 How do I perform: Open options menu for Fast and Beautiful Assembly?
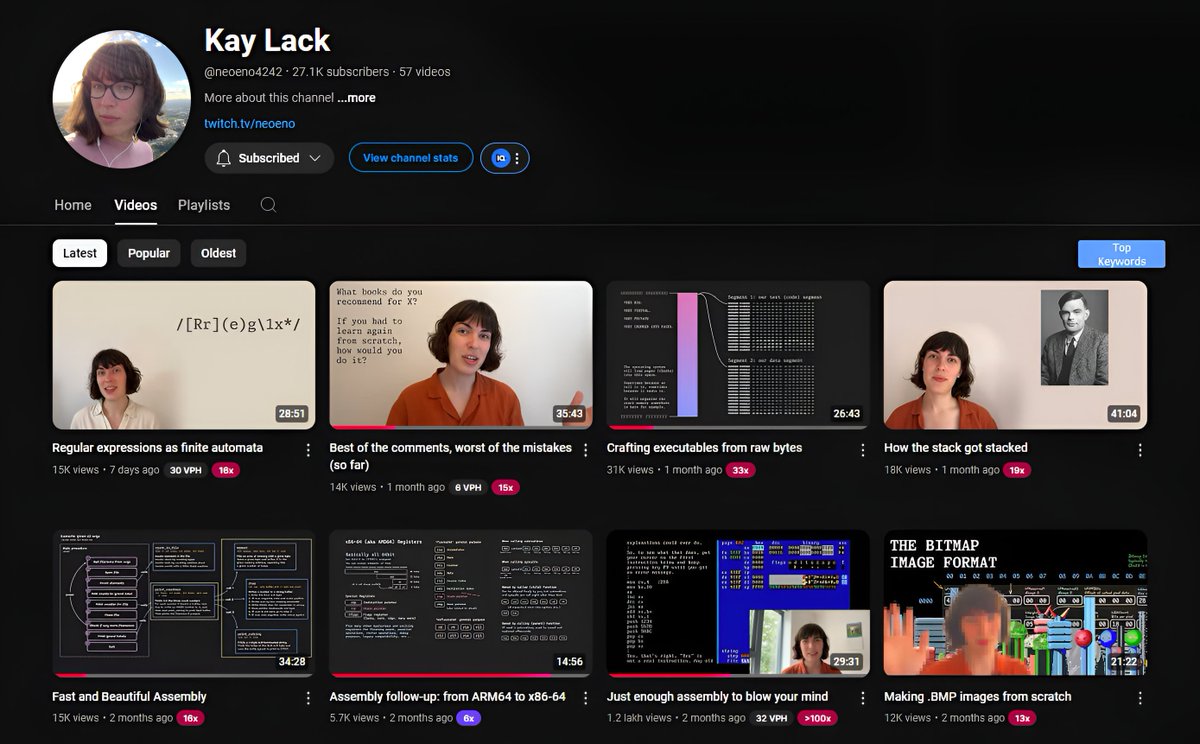[x=308, y=699]
